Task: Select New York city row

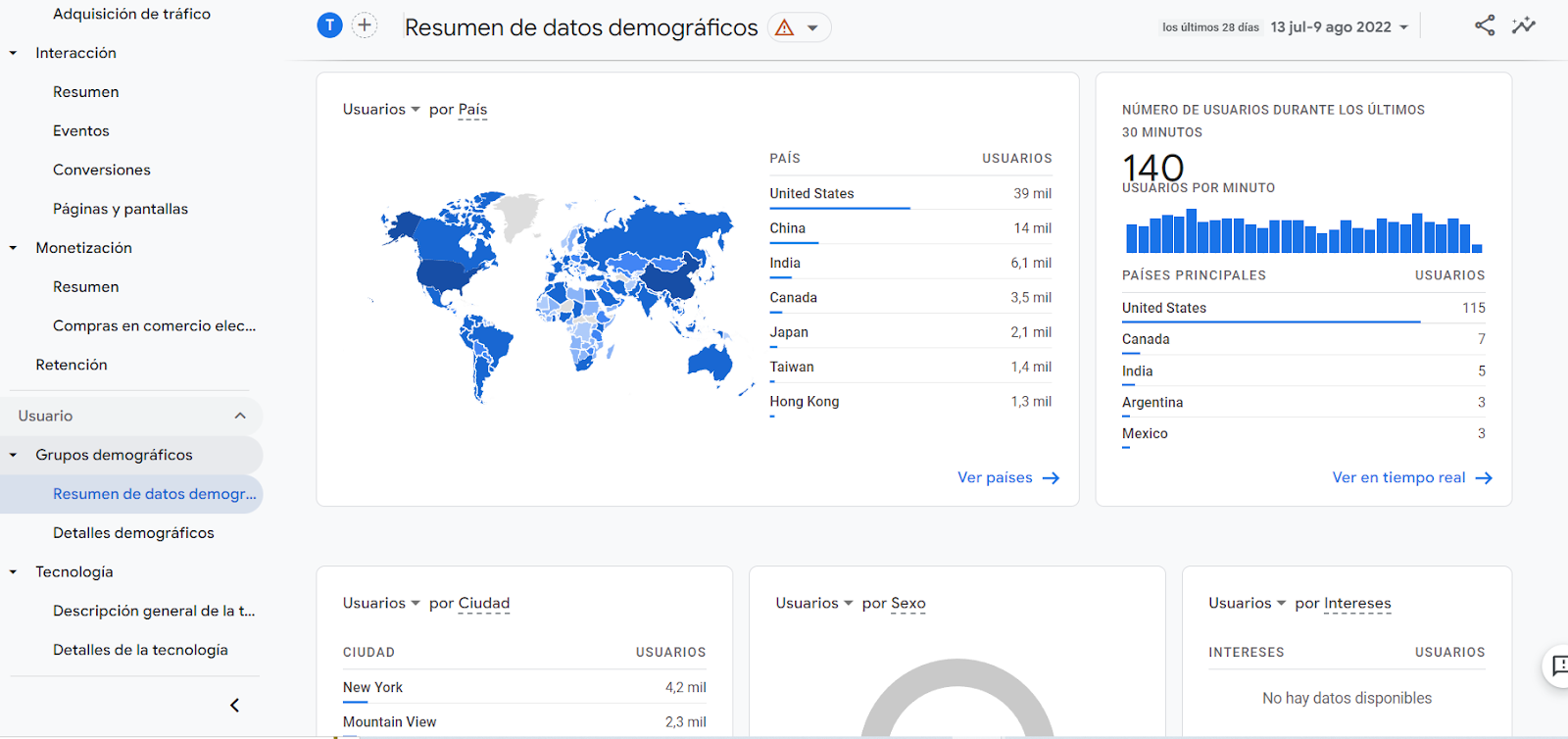Action: 524,687
